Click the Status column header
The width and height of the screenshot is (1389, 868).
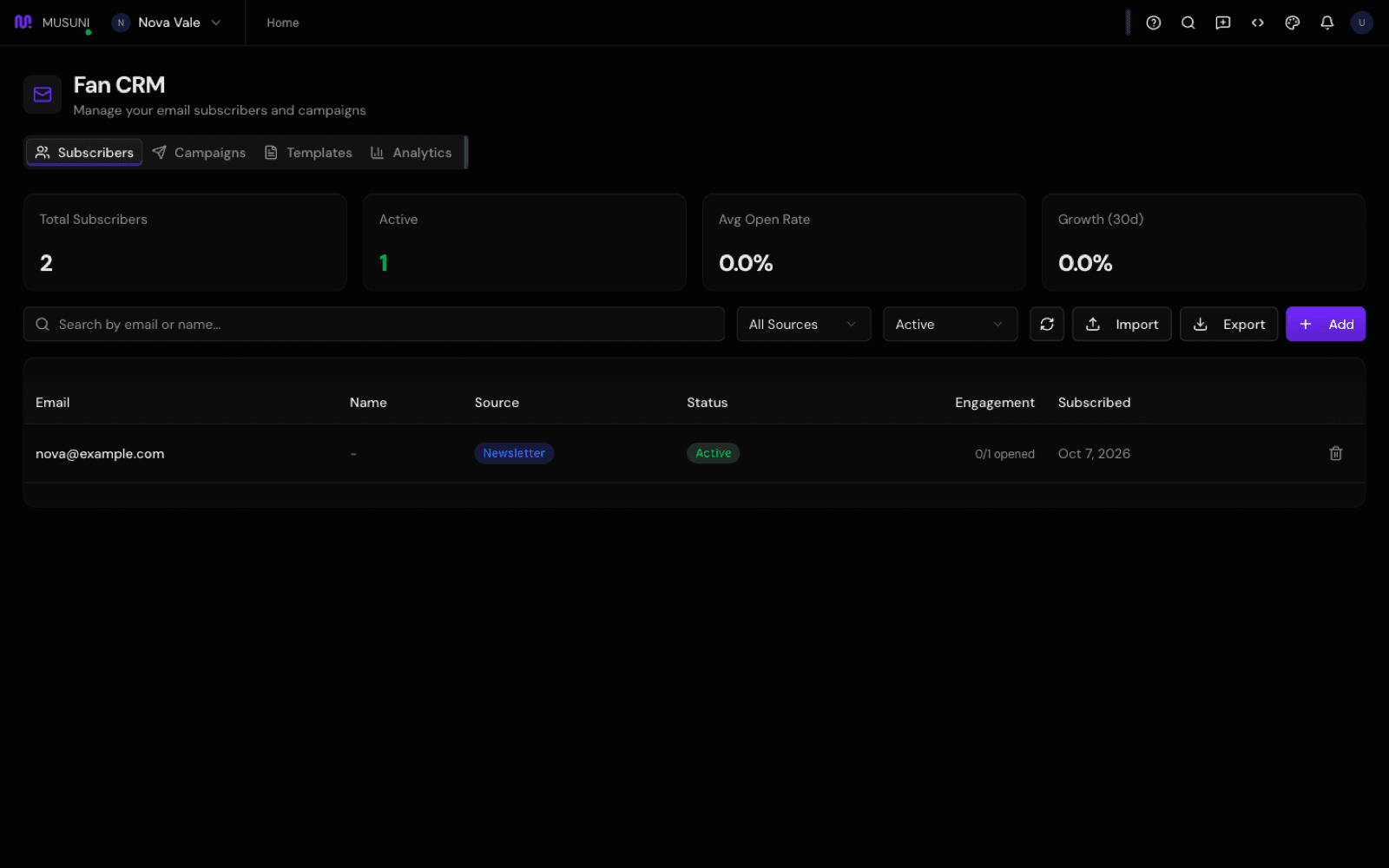pyautogui.click(x=707, y=403)
